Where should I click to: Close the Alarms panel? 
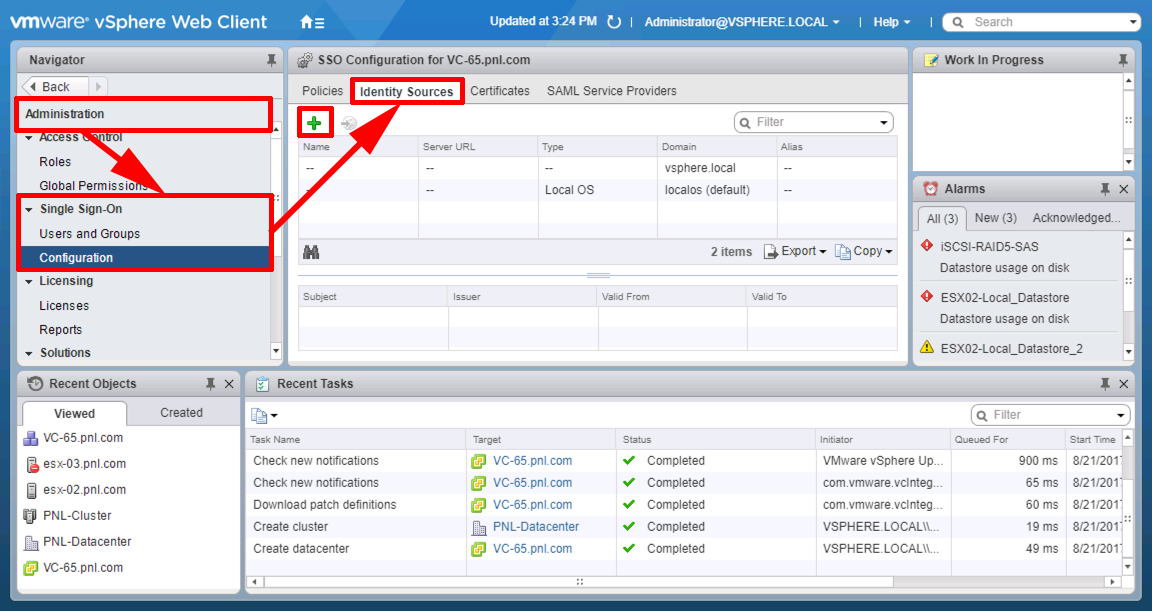click(x=1123, y=189)
